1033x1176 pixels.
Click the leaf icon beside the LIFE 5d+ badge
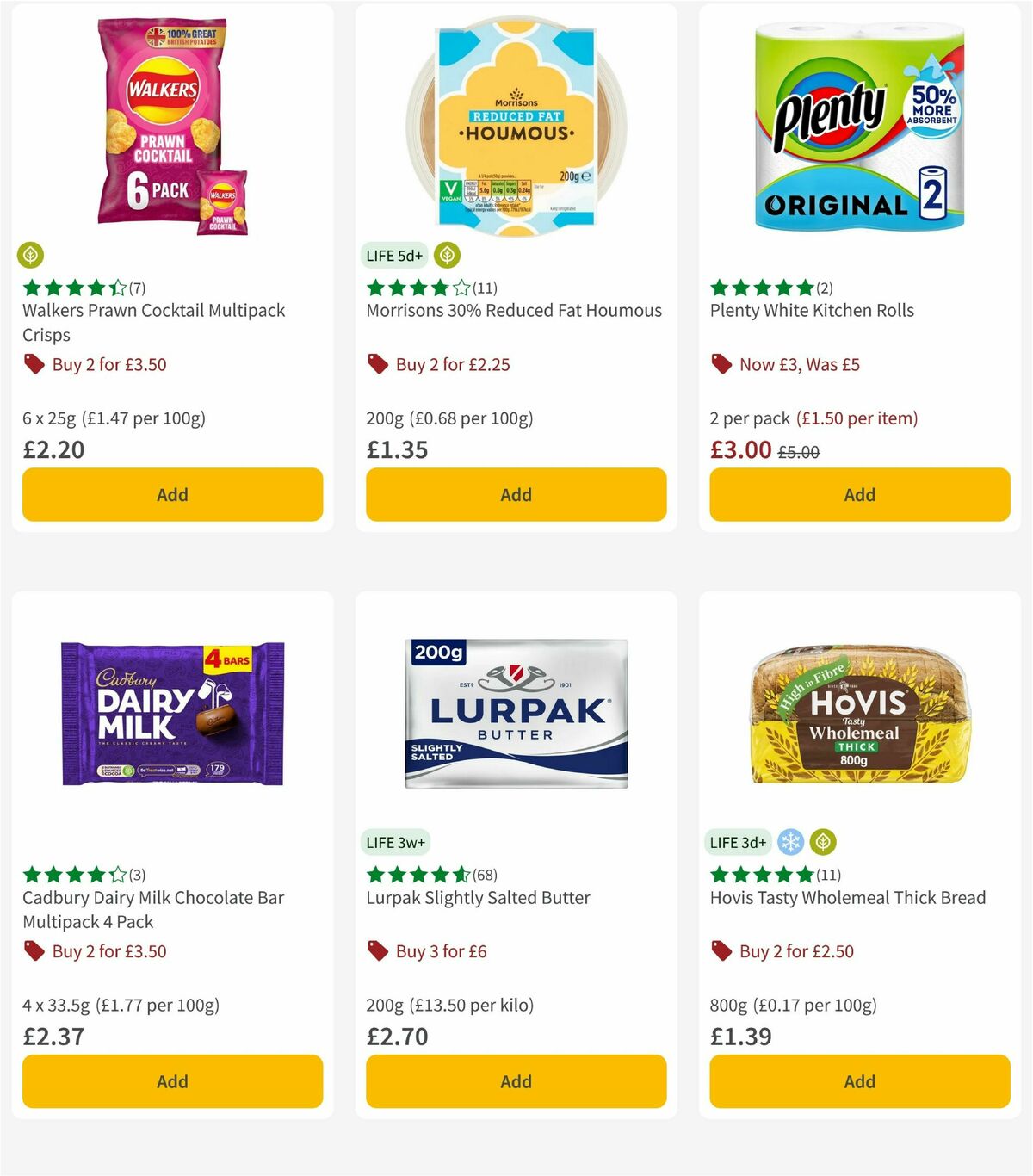click(447, 255)
